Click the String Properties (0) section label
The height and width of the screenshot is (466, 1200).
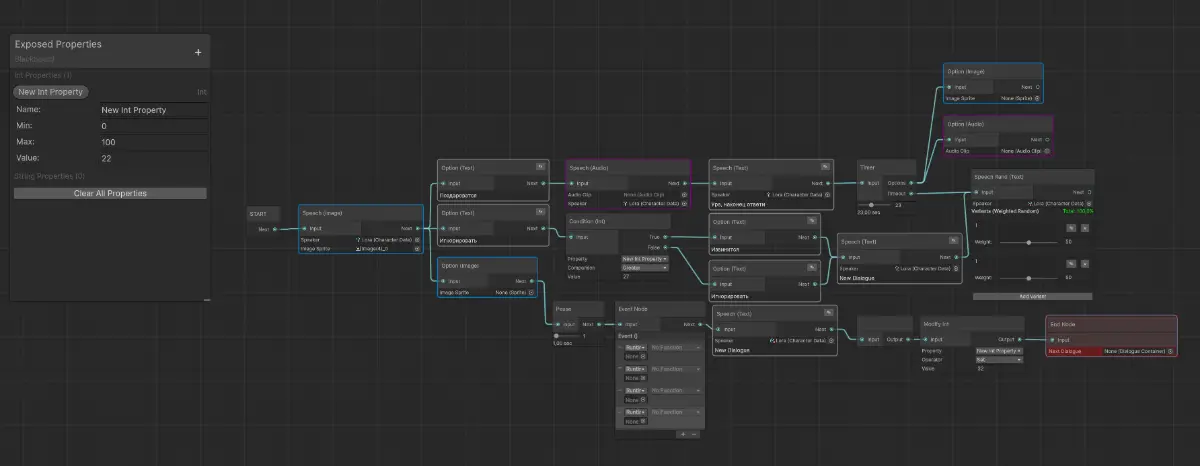coord(49,177)
